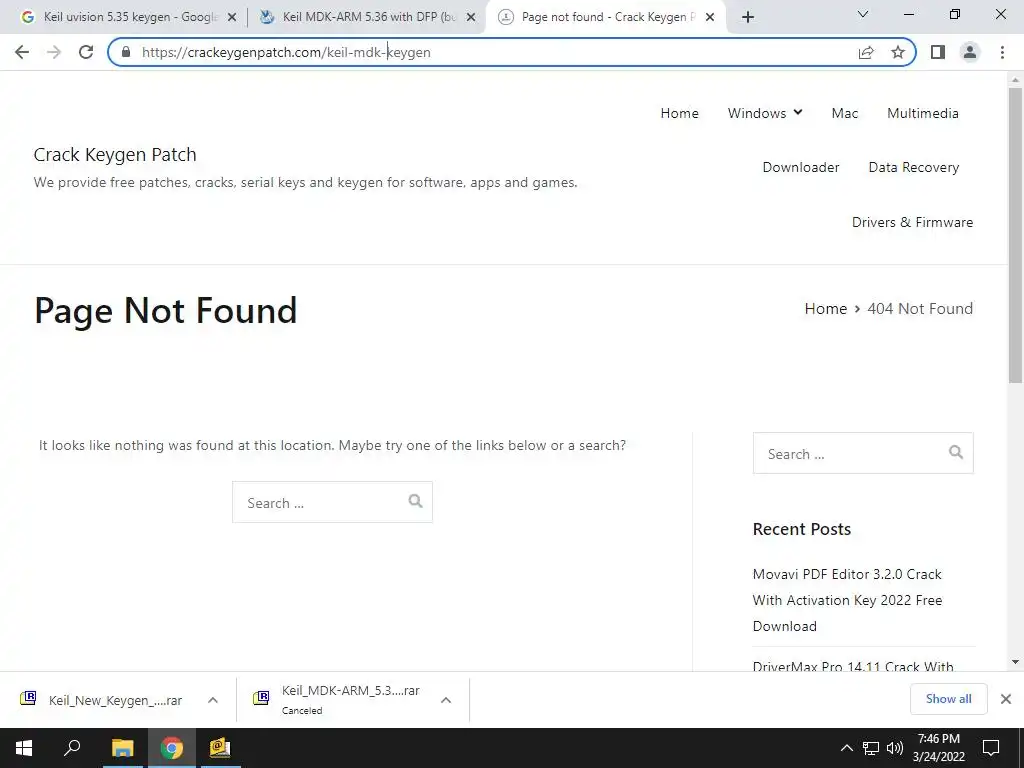
Task: Open the volume control tray icon
Action: pyautogui.click(x=895, y=748)
